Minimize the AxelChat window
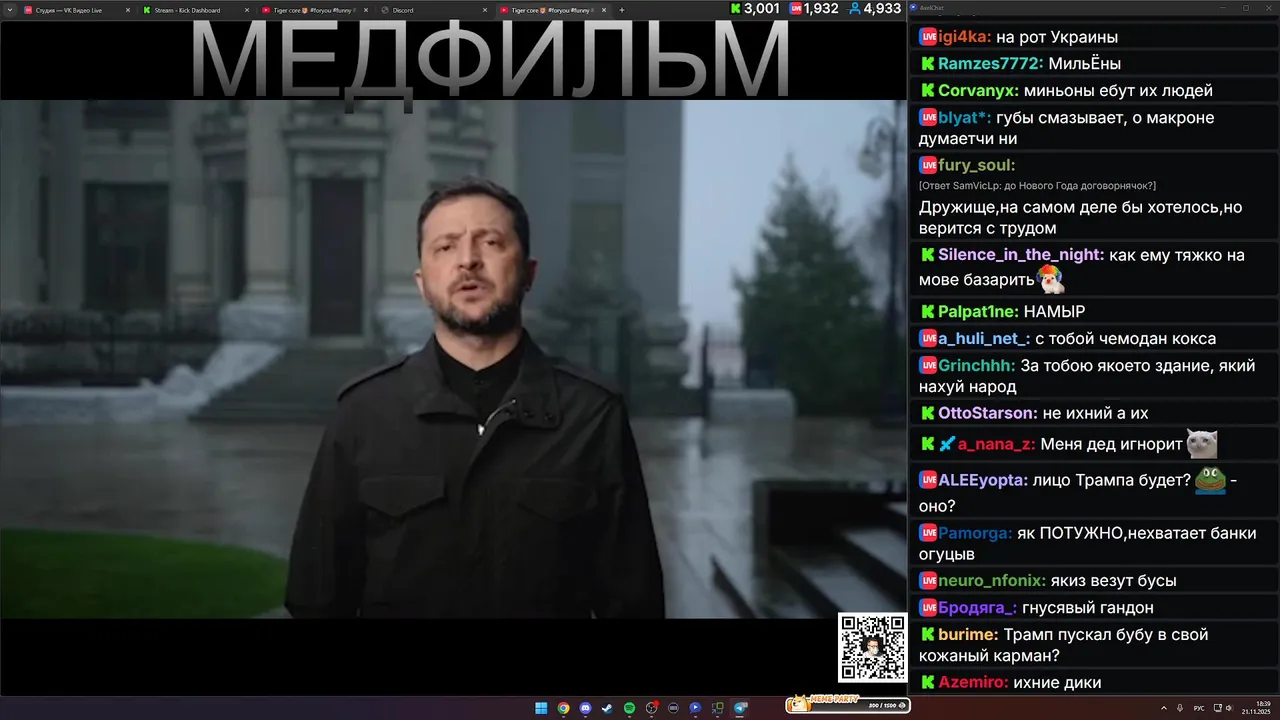Image resolution: width=1280 pixels, height=720 pixels. tap(1225, 7)
